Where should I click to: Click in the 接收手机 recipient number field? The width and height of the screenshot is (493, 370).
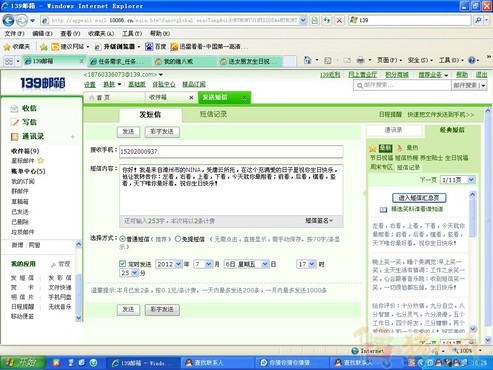[x=231, y=152]
